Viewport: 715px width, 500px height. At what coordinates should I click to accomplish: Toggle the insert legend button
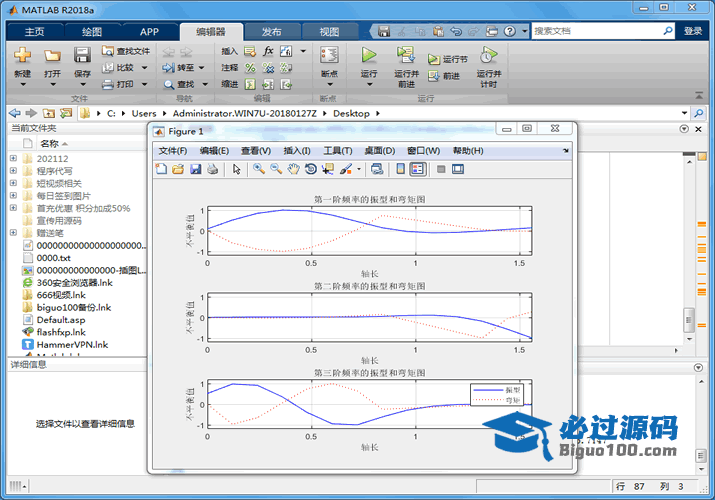coord(418,169)
